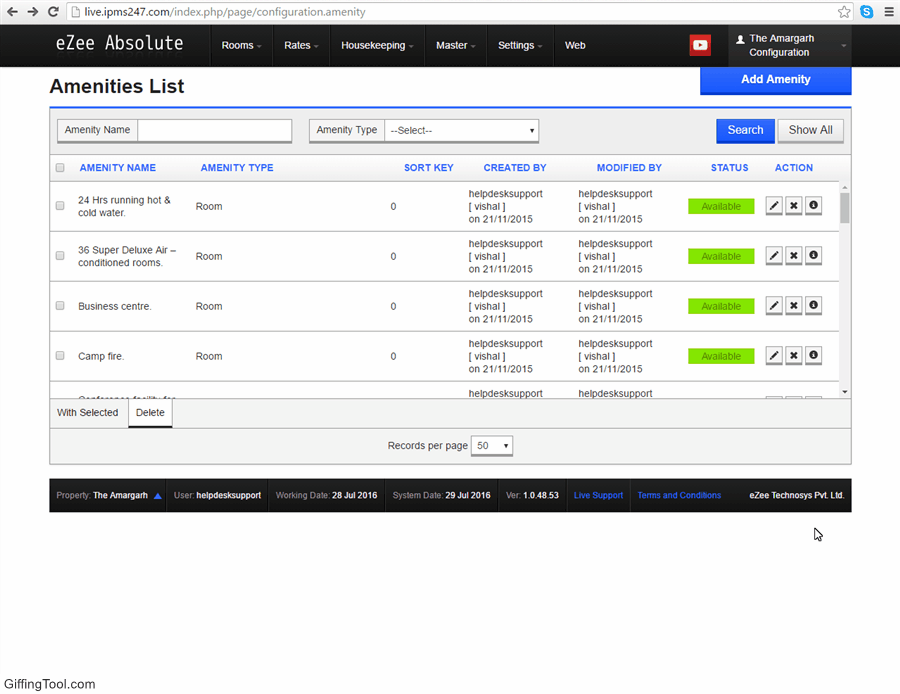Click the amenities list scrollbar thumb

[844, 208]
